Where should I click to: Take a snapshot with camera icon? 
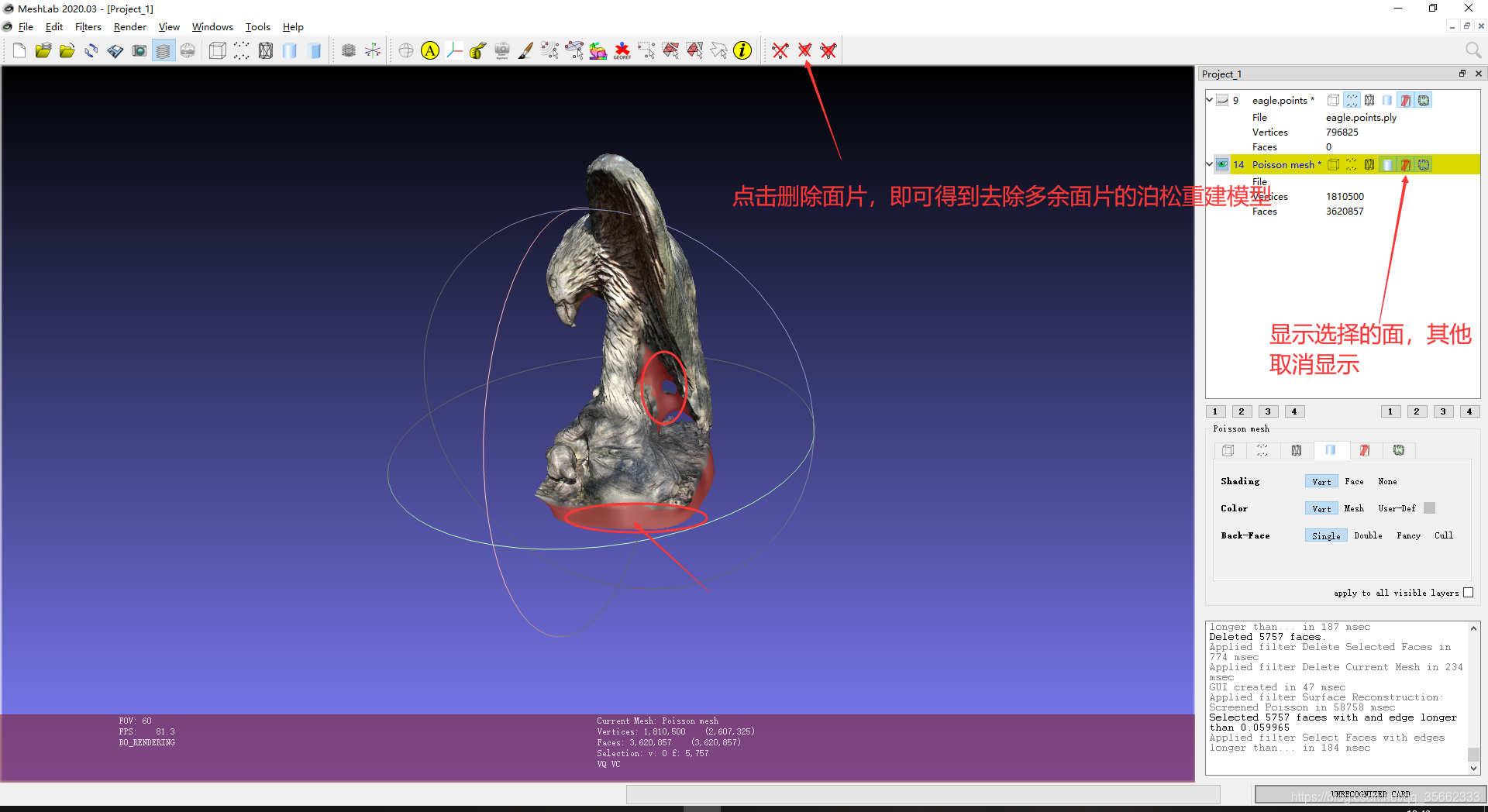coord(139,51)
